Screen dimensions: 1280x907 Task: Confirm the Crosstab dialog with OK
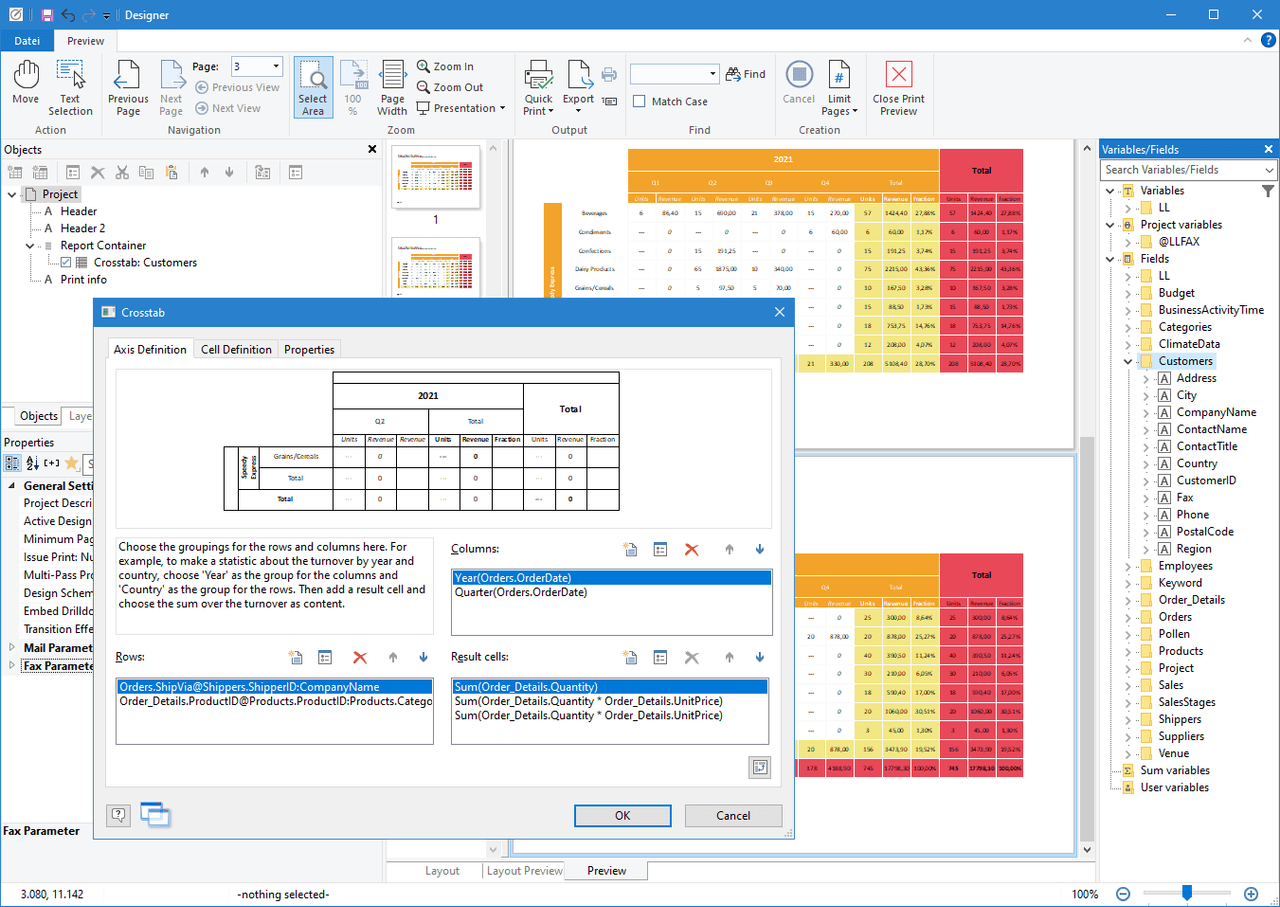tap(622, 815)
